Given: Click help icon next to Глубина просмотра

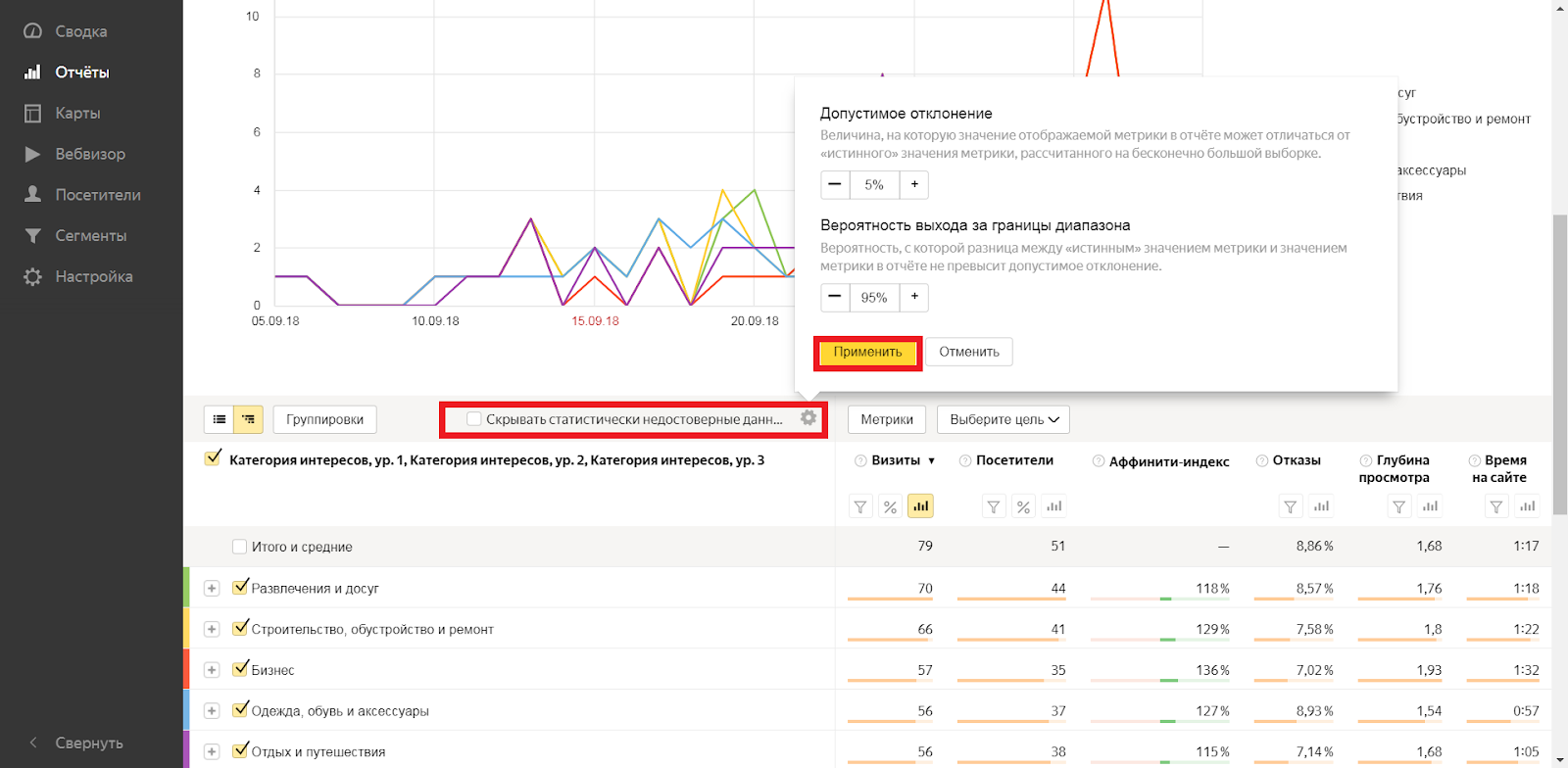Looking at the screenshot, I should click(1366, 460).
